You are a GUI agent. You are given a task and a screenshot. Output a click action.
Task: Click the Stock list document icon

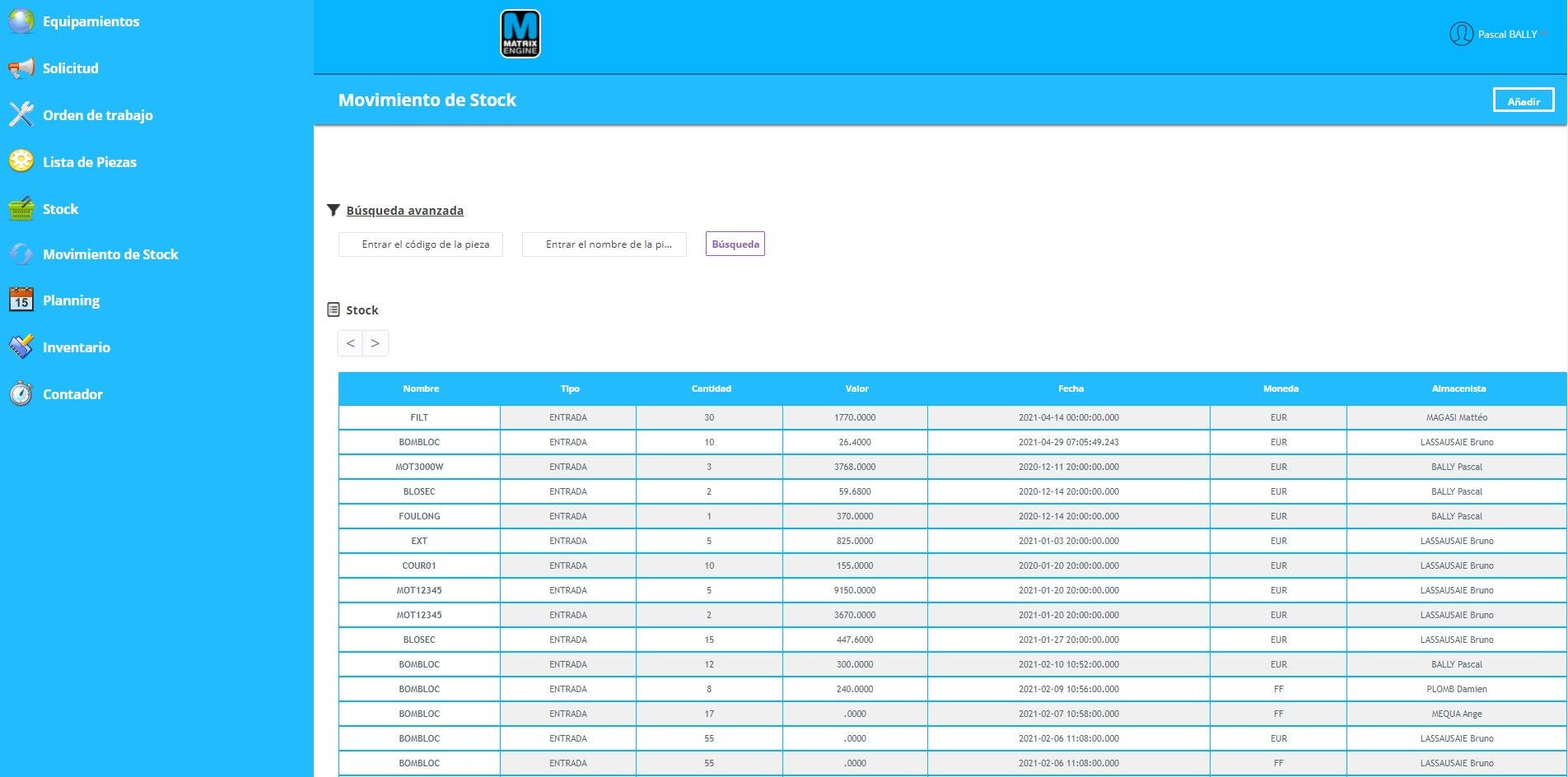[x=334, y=309]
